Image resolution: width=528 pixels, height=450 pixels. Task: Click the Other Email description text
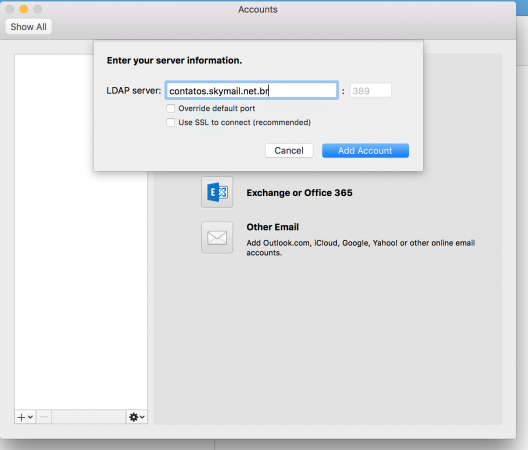coord(361,248)
